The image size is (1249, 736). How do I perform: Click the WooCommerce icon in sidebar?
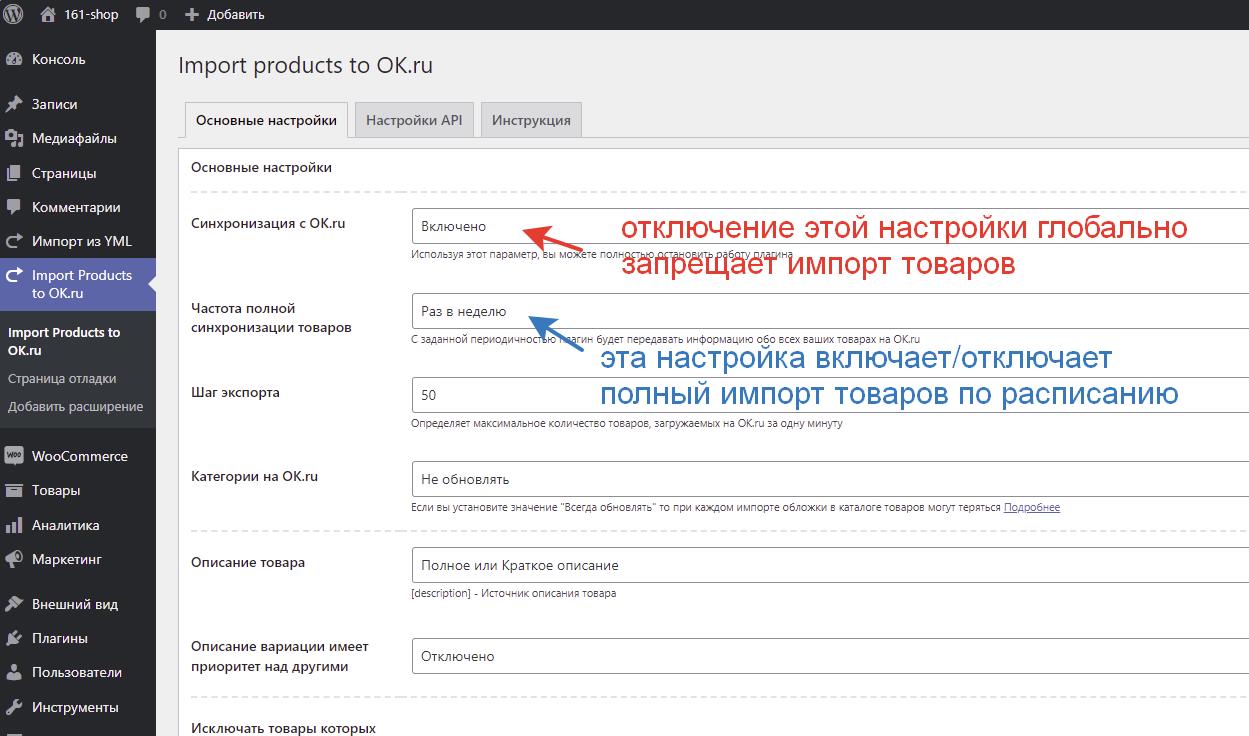pos(14,456)
